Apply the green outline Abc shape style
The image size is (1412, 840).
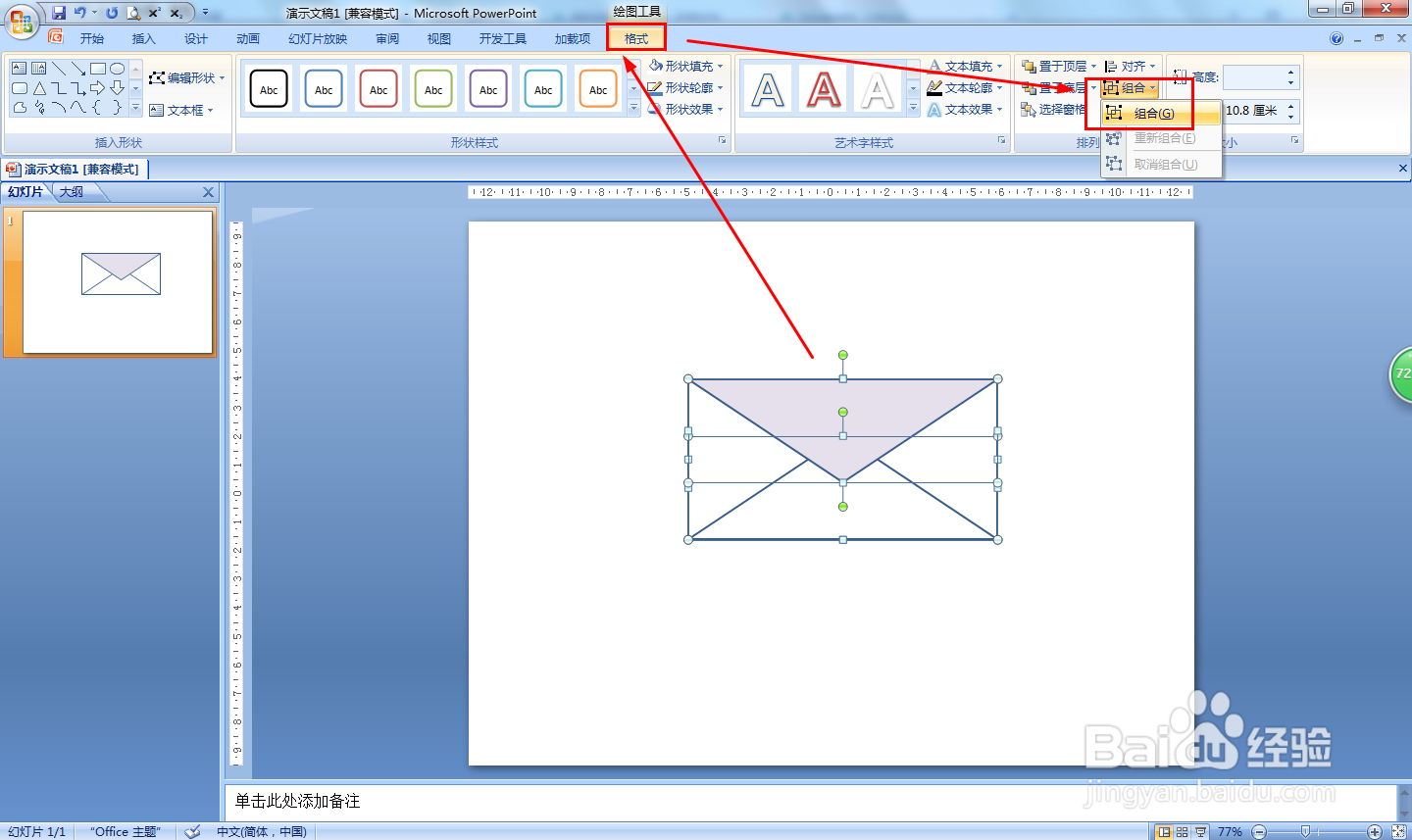pos(433,88)
